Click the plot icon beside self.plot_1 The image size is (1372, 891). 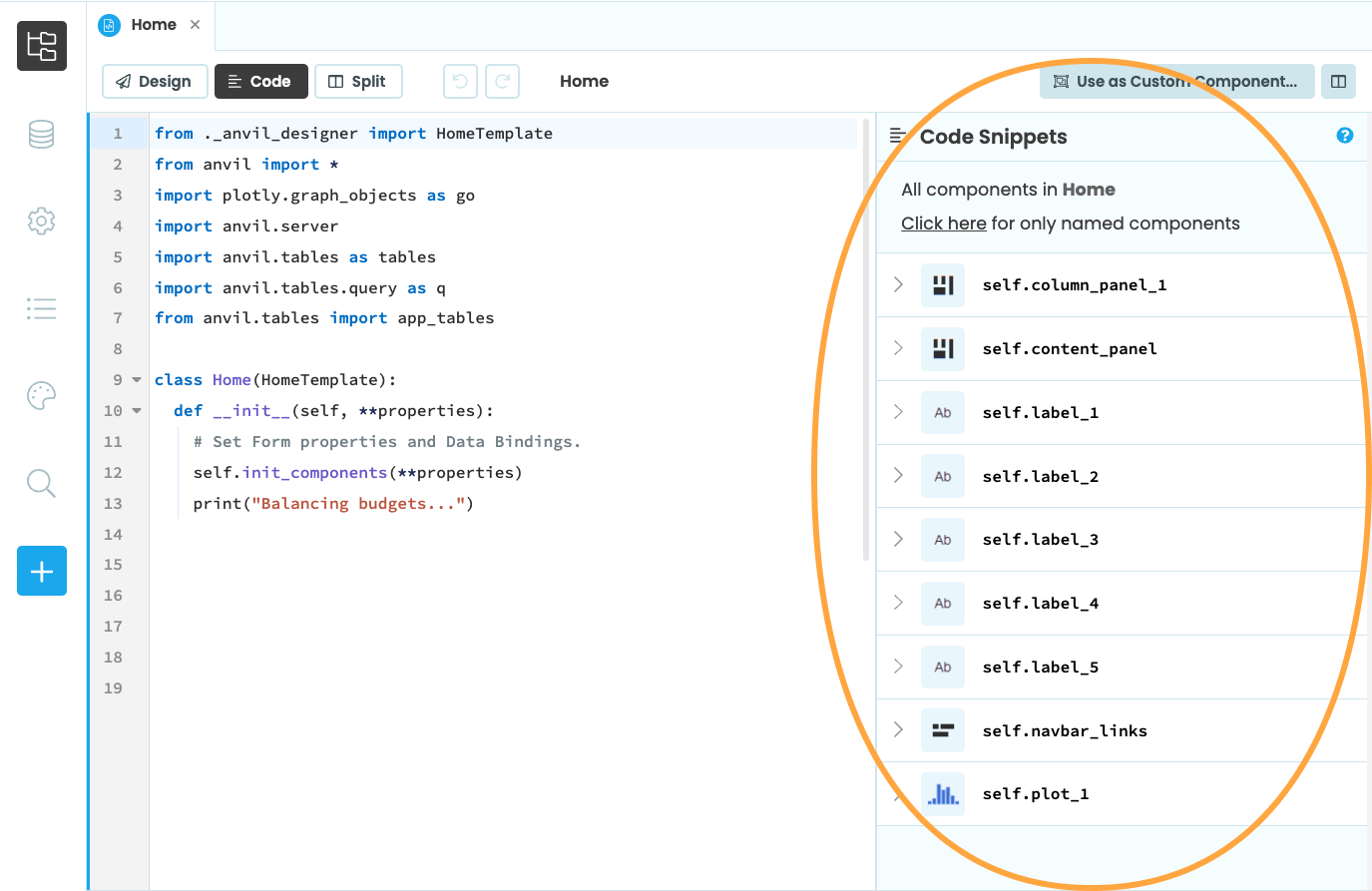[943, 793]
